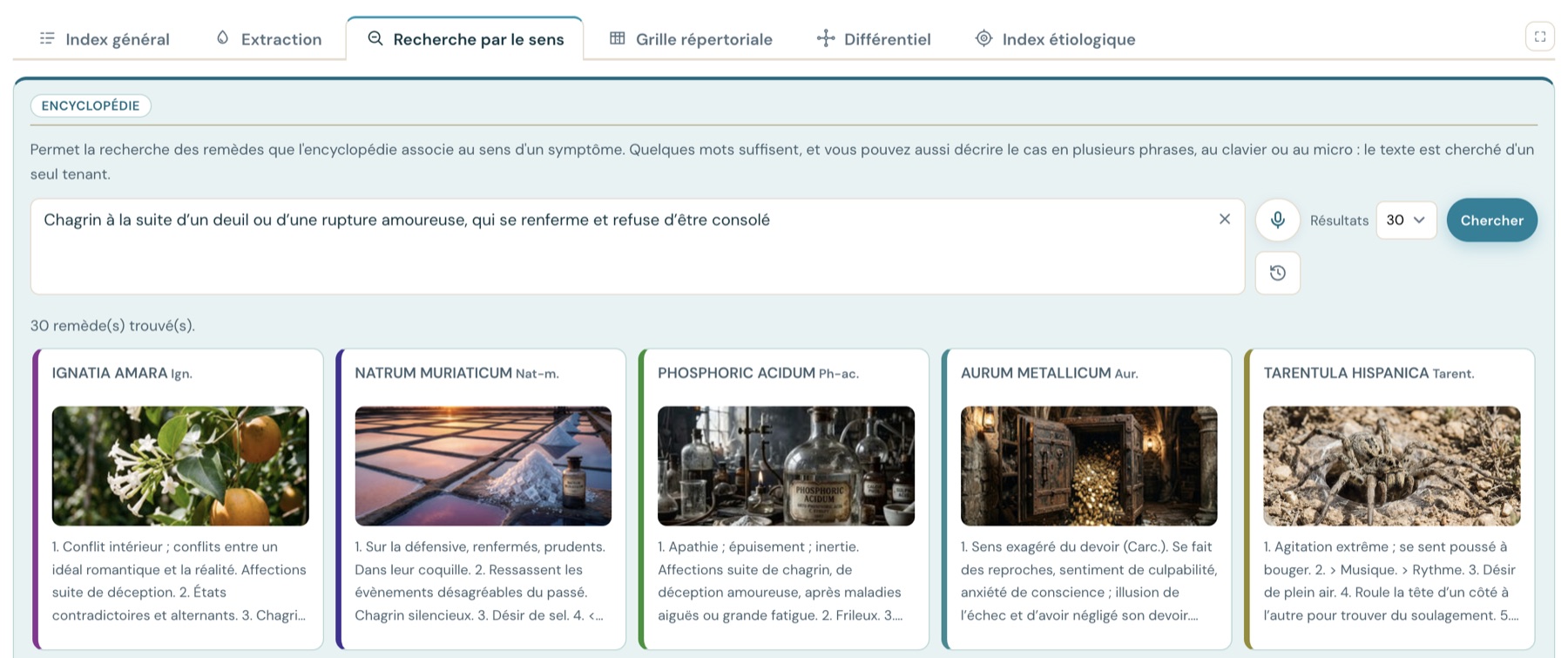Click the IGNATIA AMARA card title
This screenshot has height=658, width=1568.
[110, 373]
